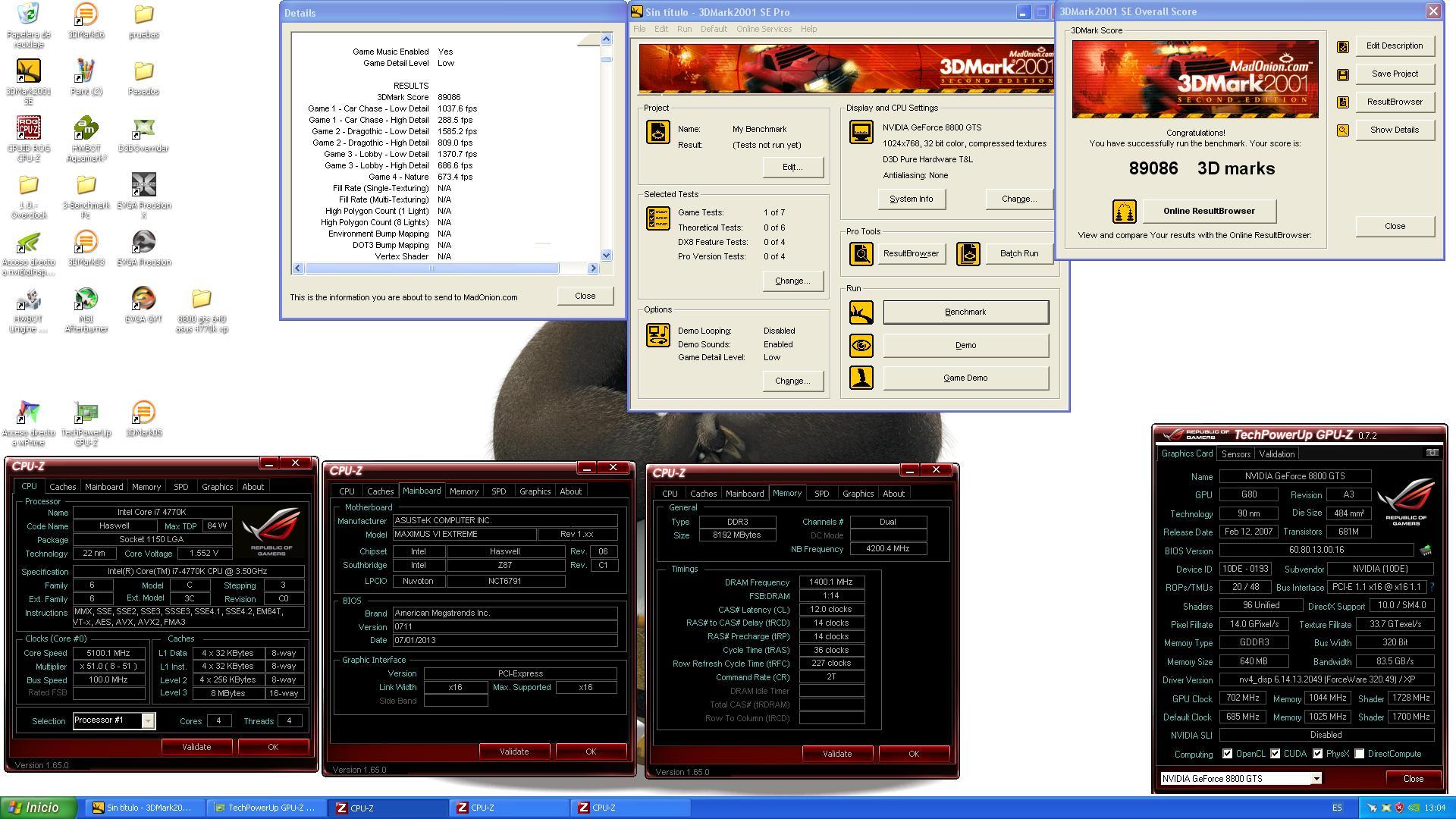Viewport: 1456px width, 819px height.
Task: Open HWBOT Aquamark desktop icon
Action: pos(86,137)
